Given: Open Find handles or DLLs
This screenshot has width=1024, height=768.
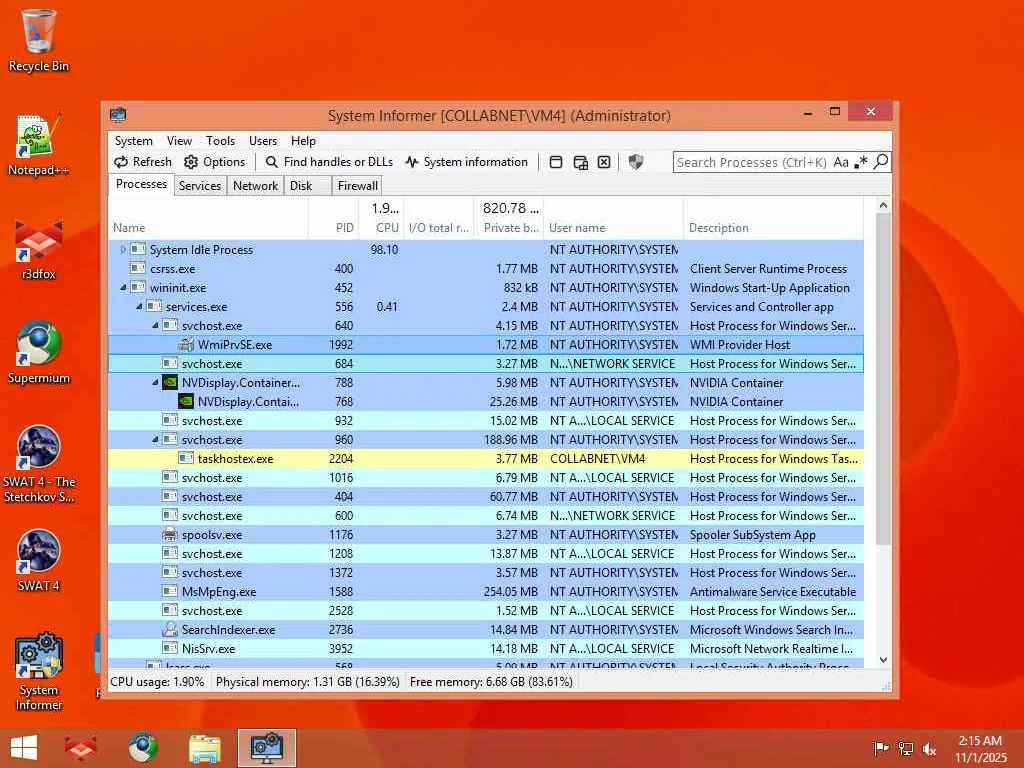Looking at the screenshot, I should pyautogui.click(x=329, y=162).
